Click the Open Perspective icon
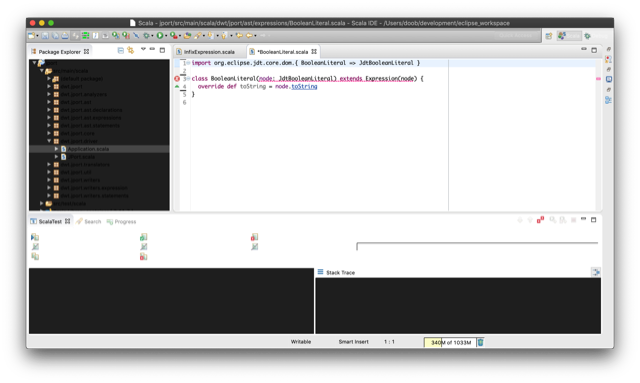640x383 pixels. point(549,36)
